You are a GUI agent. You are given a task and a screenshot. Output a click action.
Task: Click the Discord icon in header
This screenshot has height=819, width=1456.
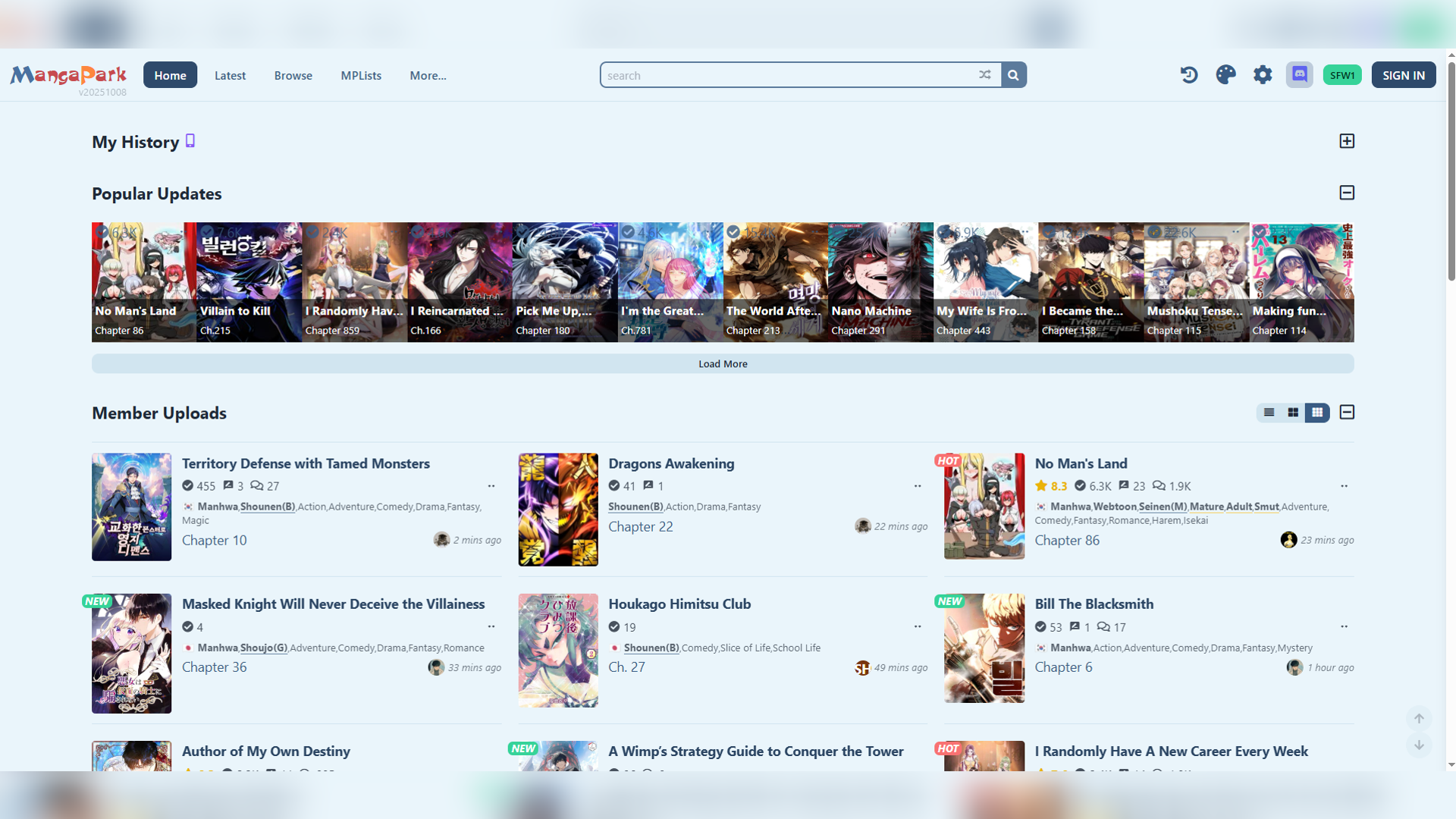1299,75
